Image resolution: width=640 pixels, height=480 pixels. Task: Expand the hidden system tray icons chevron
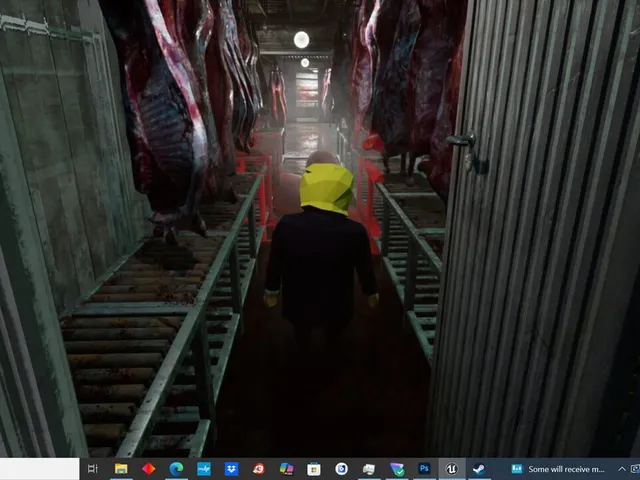tap(622, 469)
